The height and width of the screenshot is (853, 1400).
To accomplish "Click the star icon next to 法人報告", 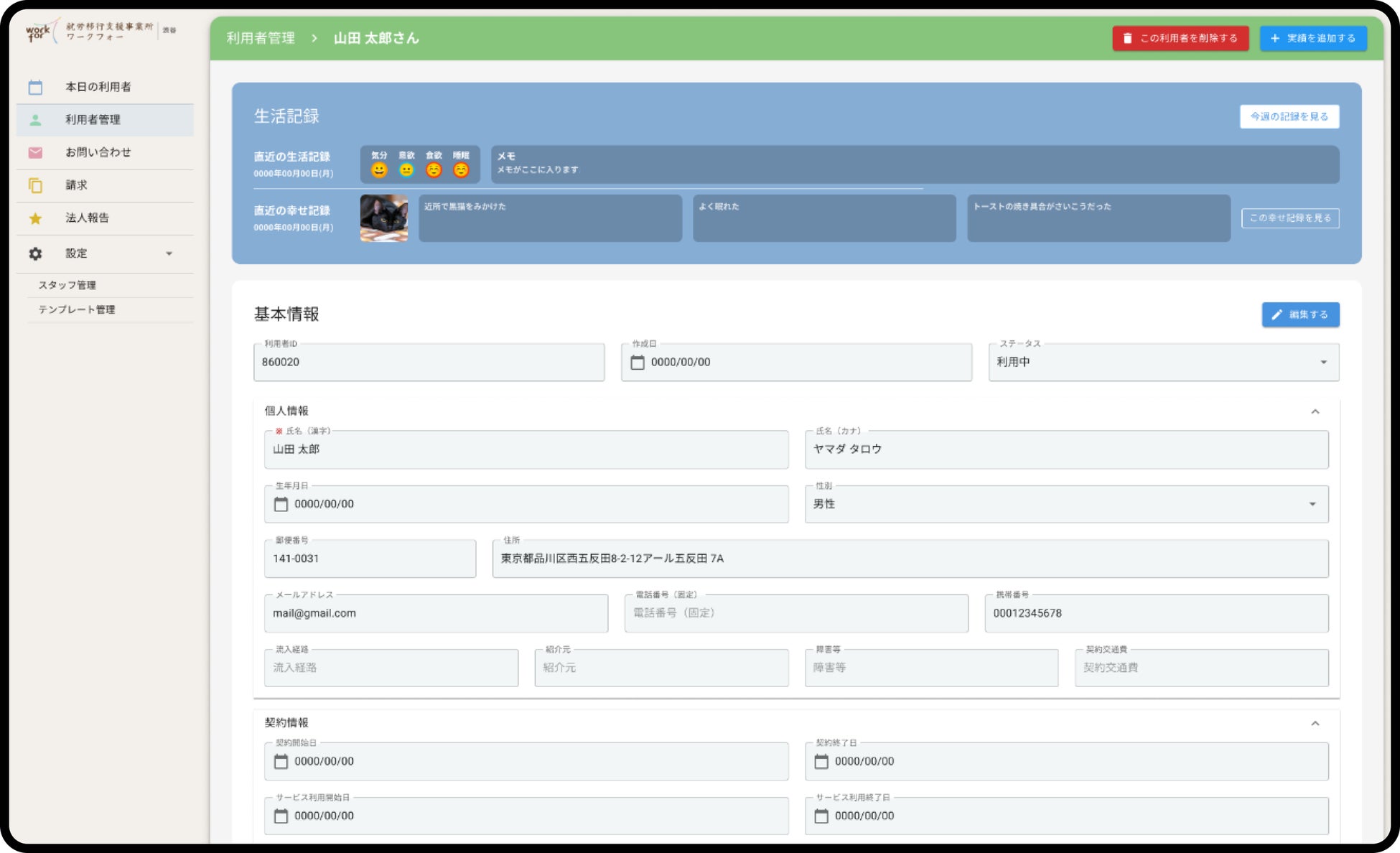I will [35, 218].
